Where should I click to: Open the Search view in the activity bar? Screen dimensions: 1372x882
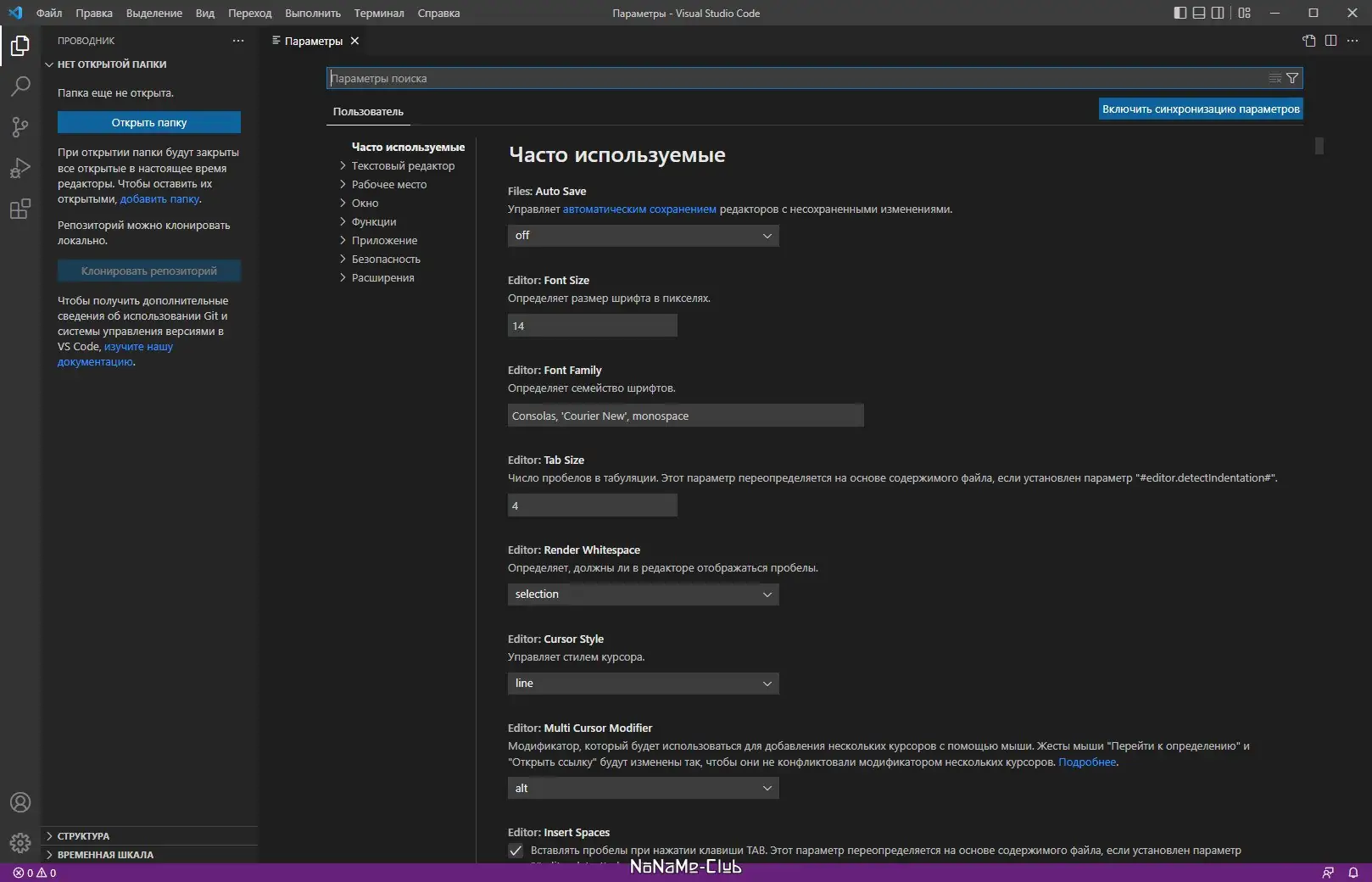[x=20, y=87]
